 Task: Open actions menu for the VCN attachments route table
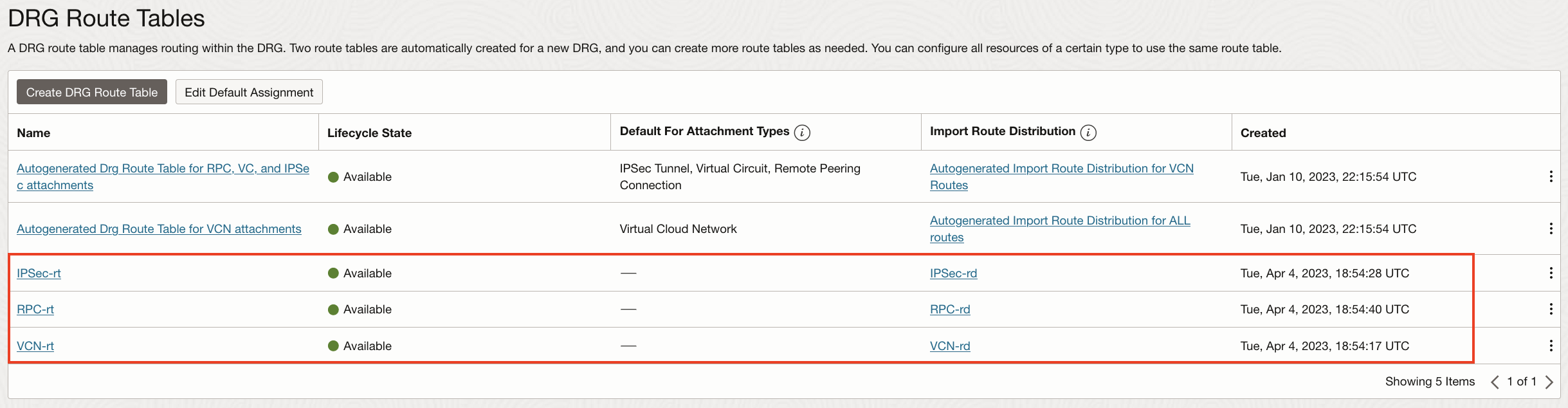point(1552,228)
